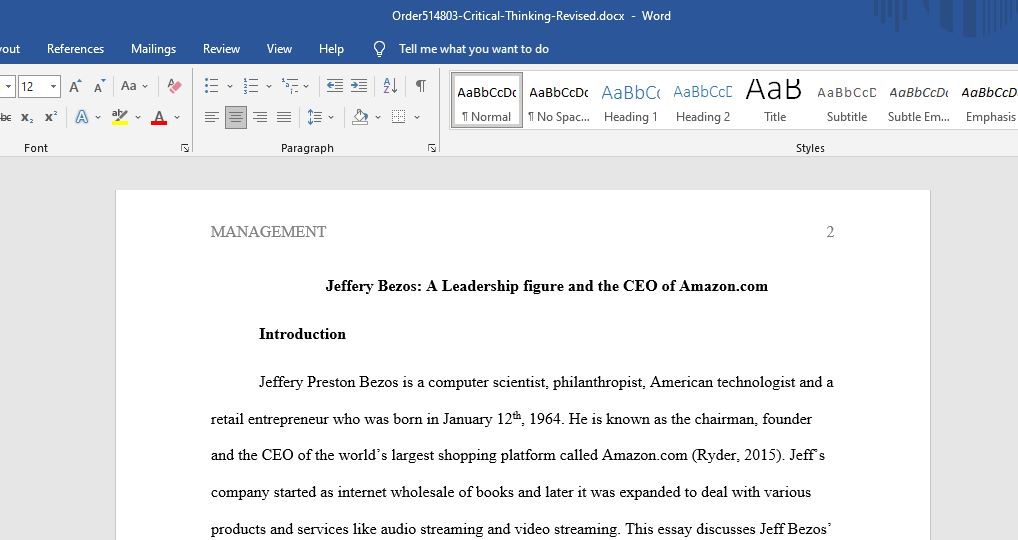The width and height of the screenshot is (1018, 540).
Task: Apply numbered list
Action: (251, 86)
